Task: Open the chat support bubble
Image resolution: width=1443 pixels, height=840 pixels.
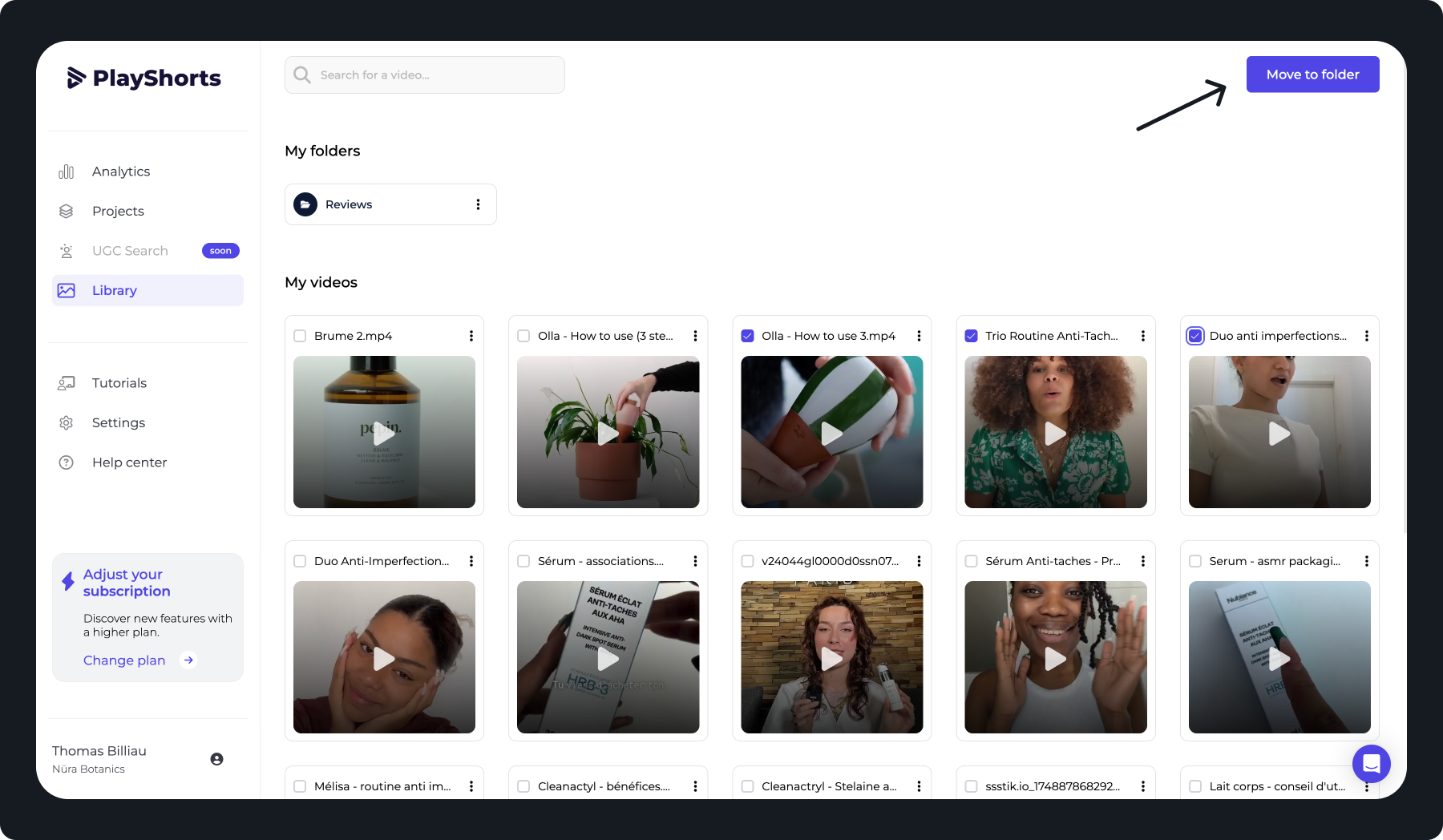Action: (x=1372, y=764)
